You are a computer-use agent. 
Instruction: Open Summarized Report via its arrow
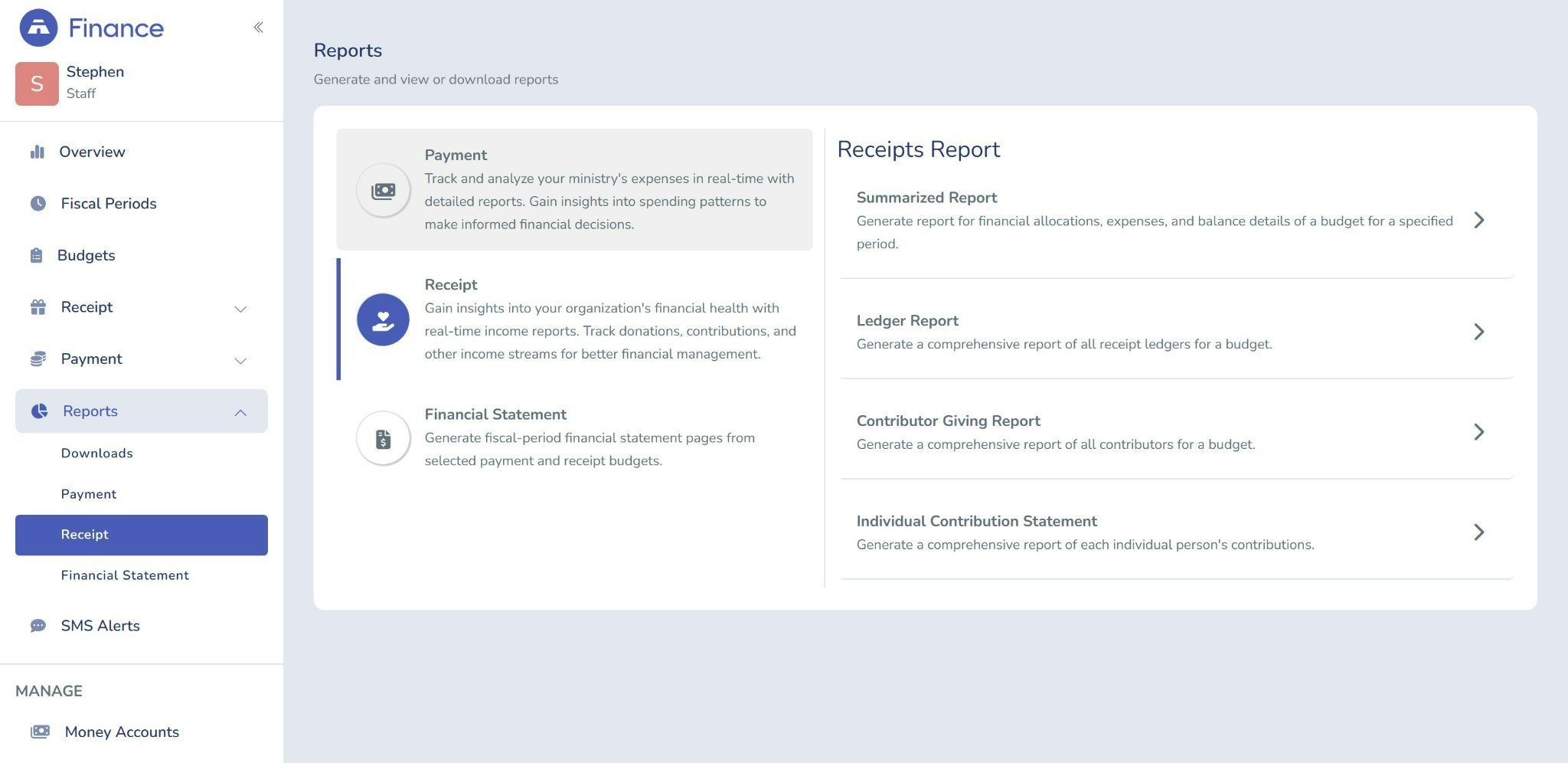point(1479,221)
